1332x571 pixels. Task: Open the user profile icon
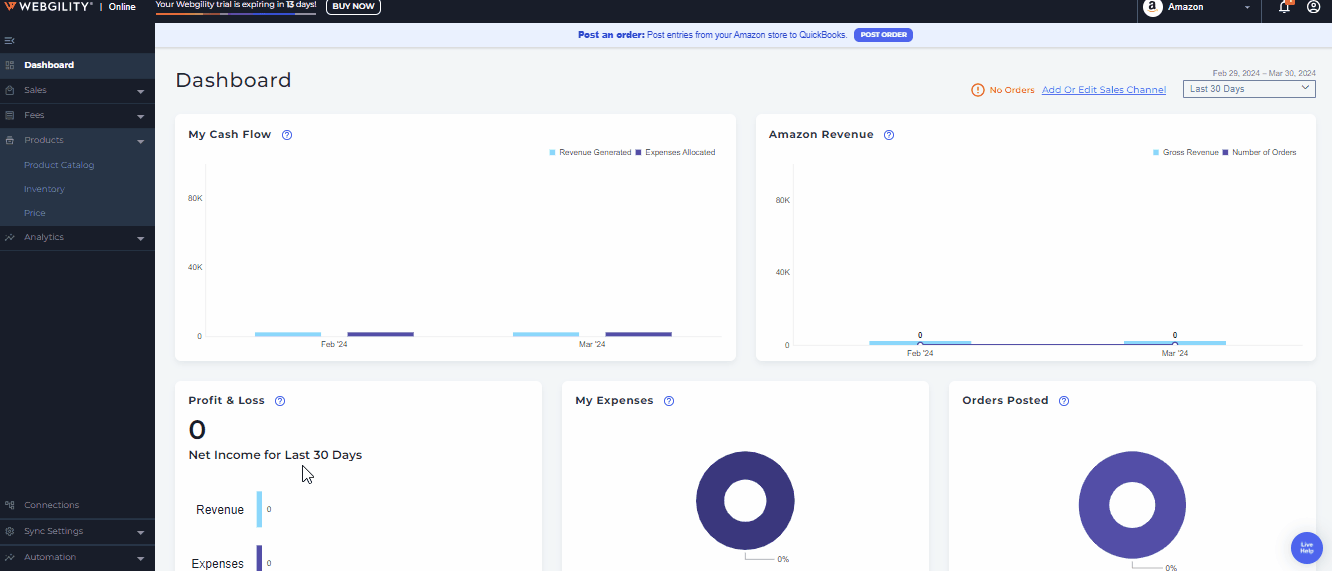1314,8
